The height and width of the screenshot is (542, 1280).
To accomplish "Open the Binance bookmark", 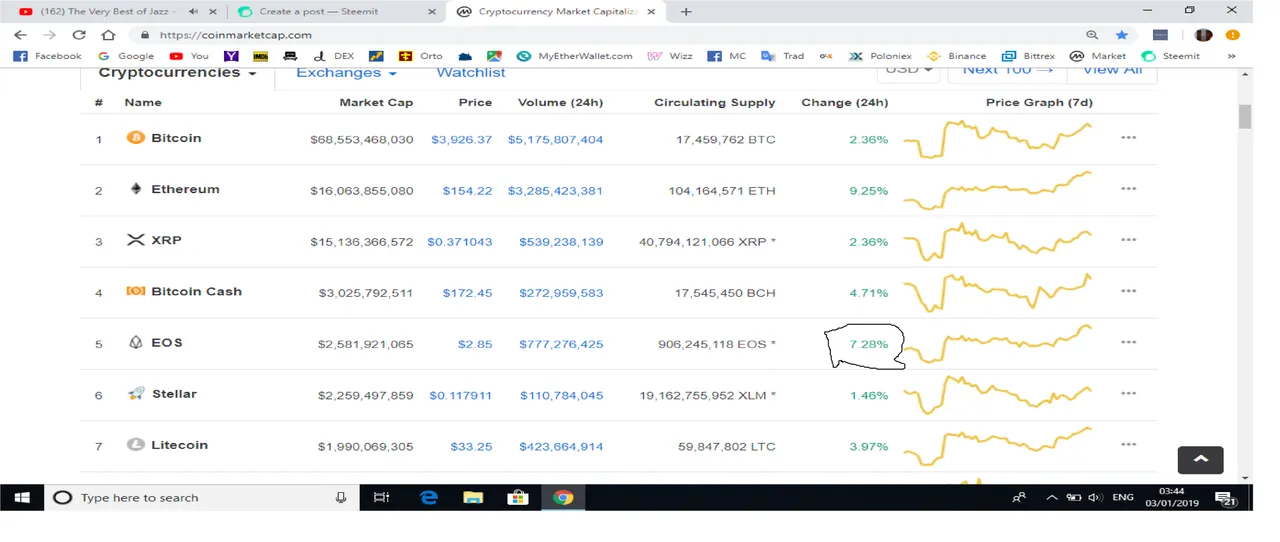I will (x=957, y=56).
